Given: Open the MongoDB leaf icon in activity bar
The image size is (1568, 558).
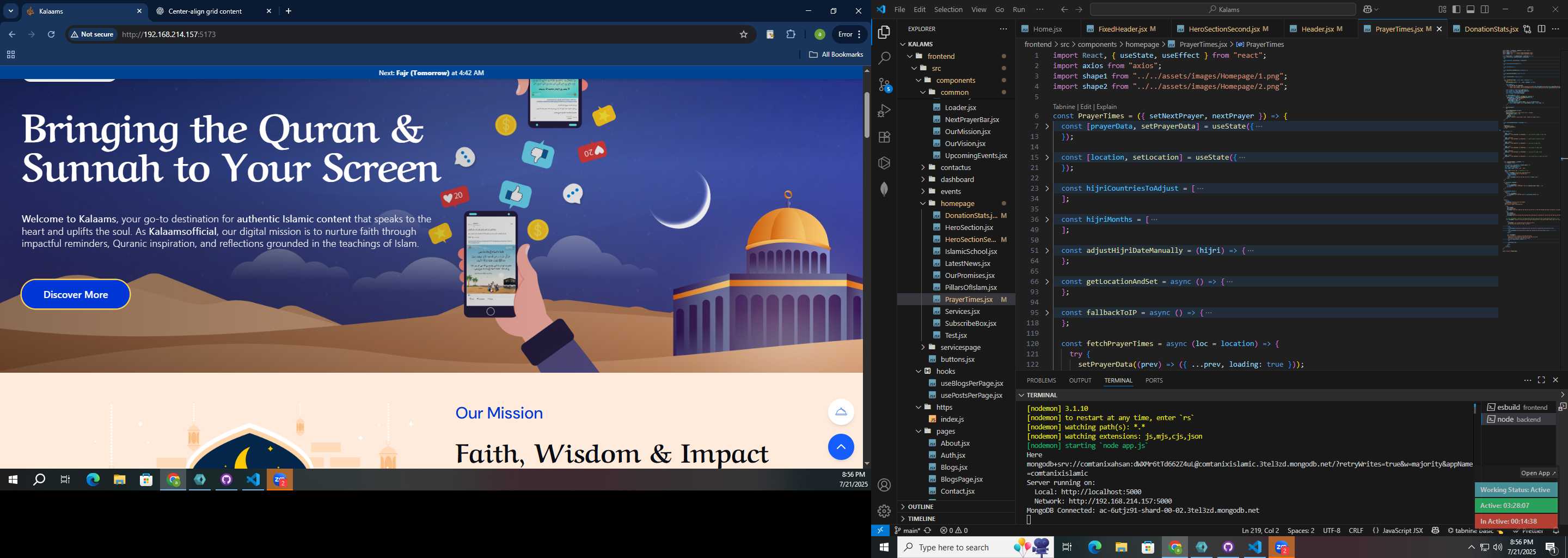Looking at the screenshot, I should coord(884,189).
